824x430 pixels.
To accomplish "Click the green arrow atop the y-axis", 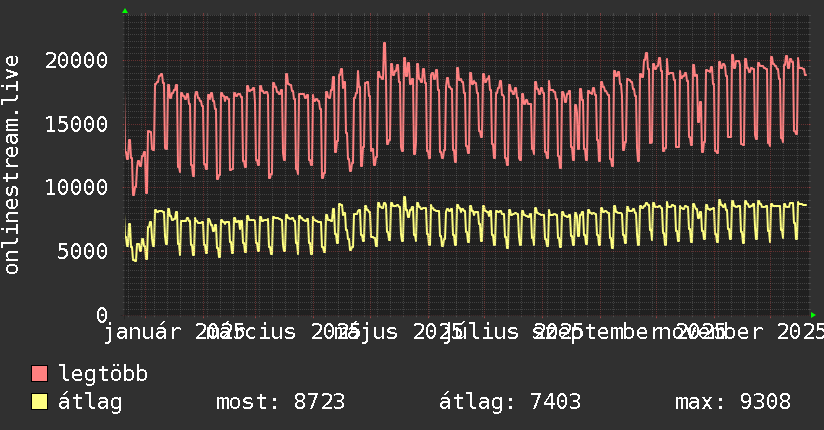I will [125, 11].
